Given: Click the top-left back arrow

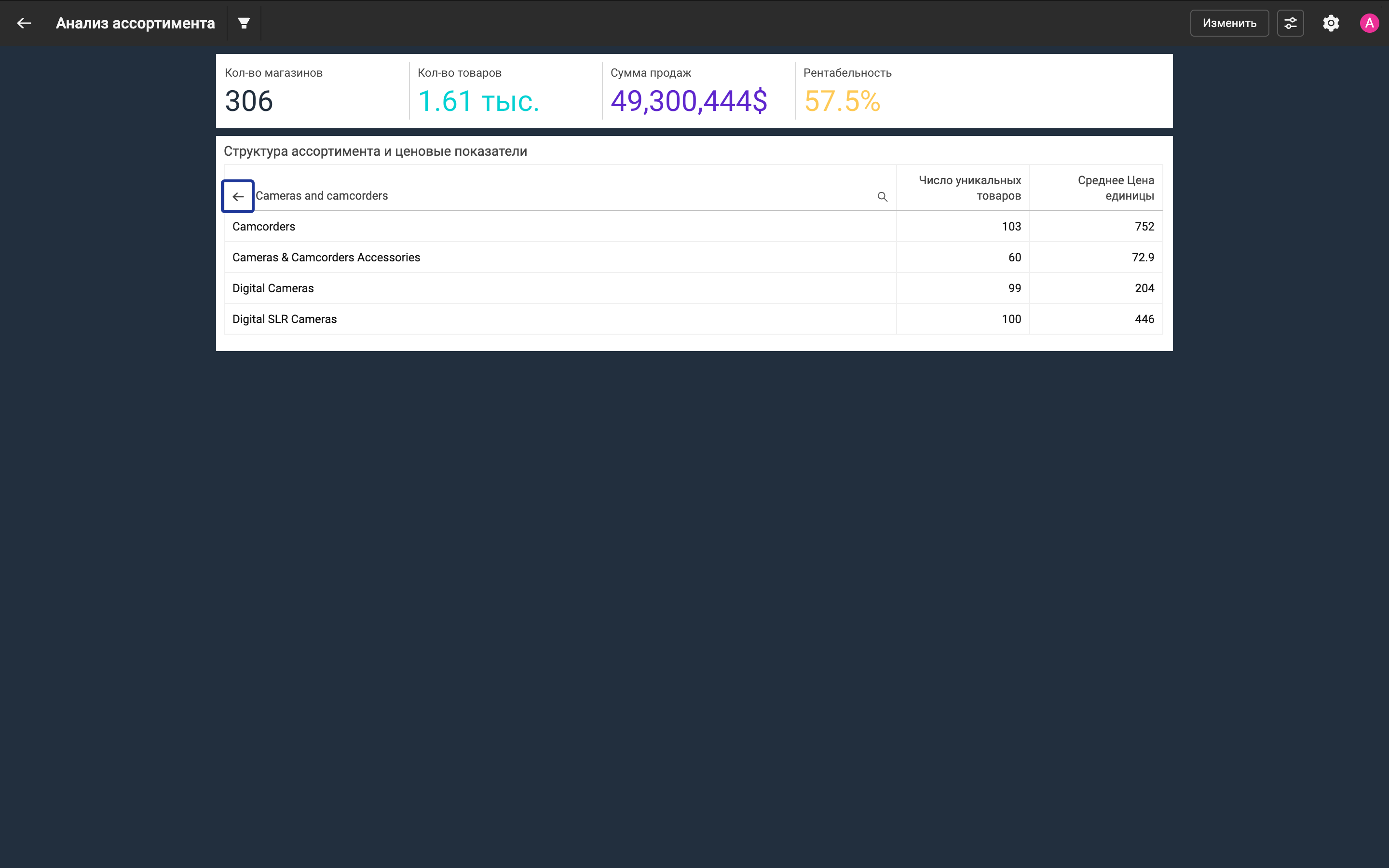Looking at the screenshot, I should 24,23.
